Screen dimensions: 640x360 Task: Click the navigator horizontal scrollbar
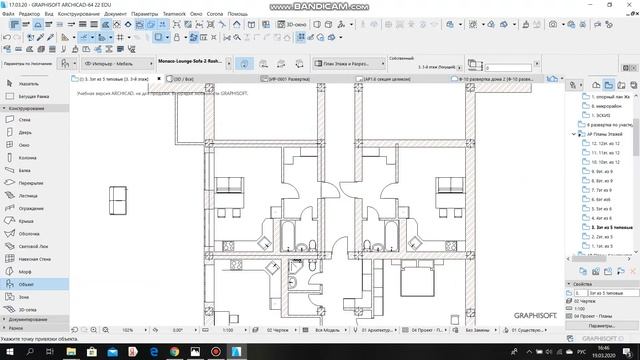click(x=589, y=259)
